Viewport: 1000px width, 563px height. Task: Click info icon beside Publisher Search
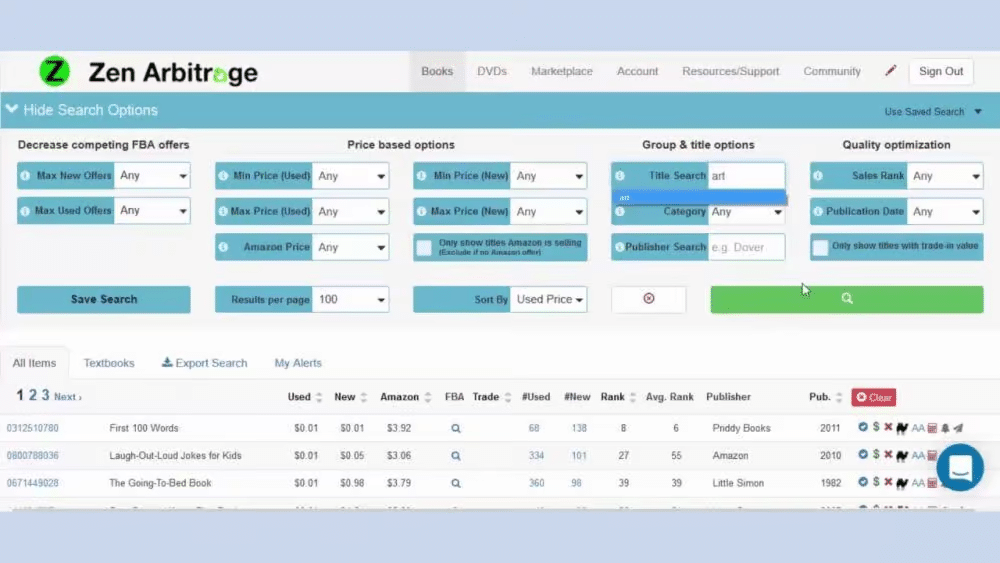[x=619, y=247]
